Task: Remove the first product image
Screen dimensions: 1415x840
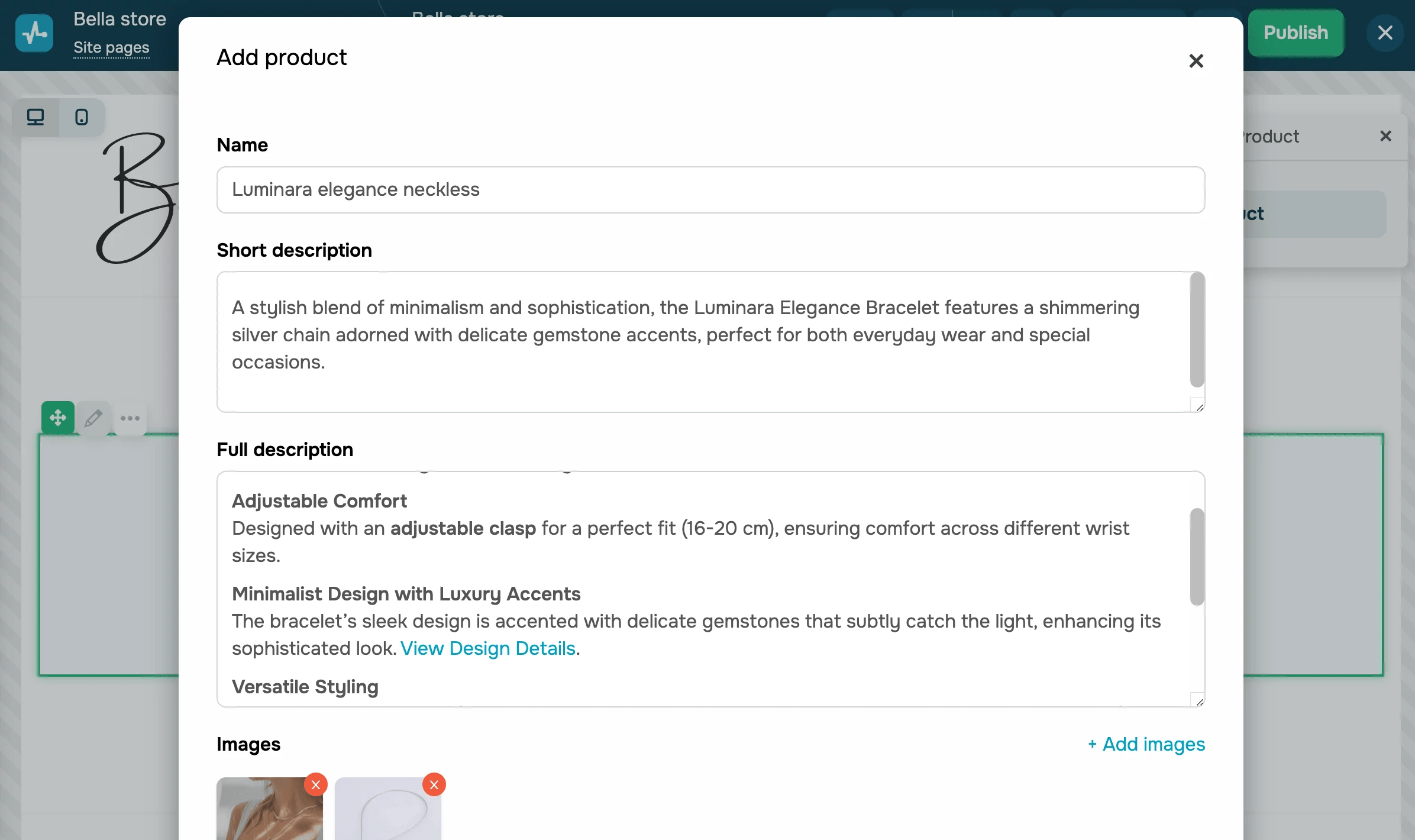Action: pos(316,784)
